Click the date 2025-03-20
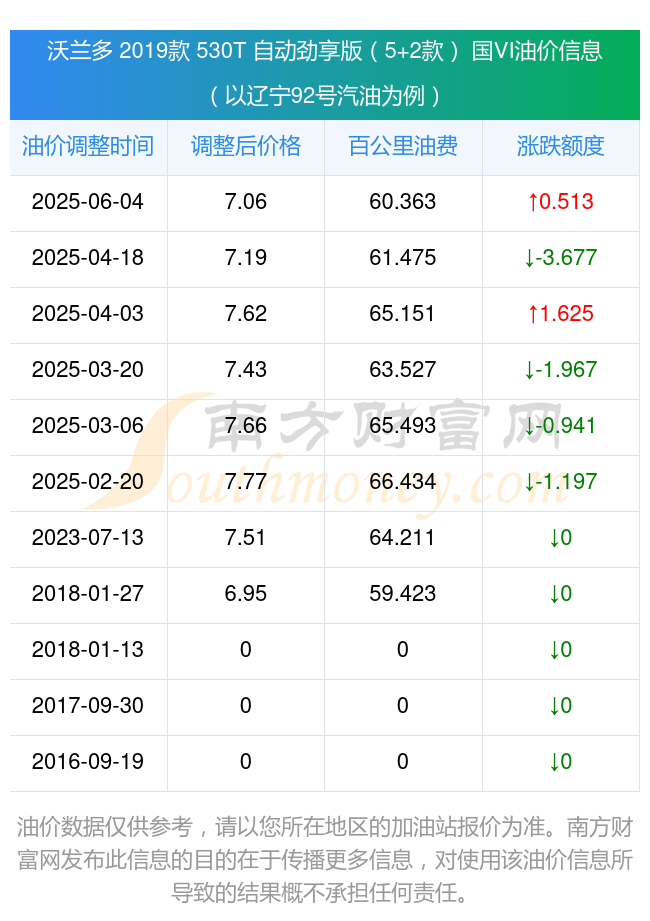This screenshot has width=650, height=921. click(87, 369)
